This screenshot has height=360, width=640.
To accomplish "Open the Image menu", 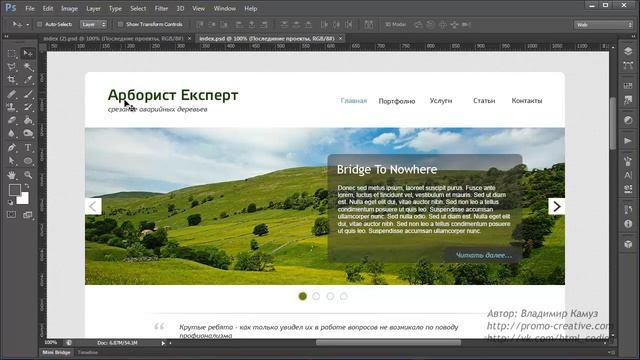I will pyautogui.click(x=69, y=8).
